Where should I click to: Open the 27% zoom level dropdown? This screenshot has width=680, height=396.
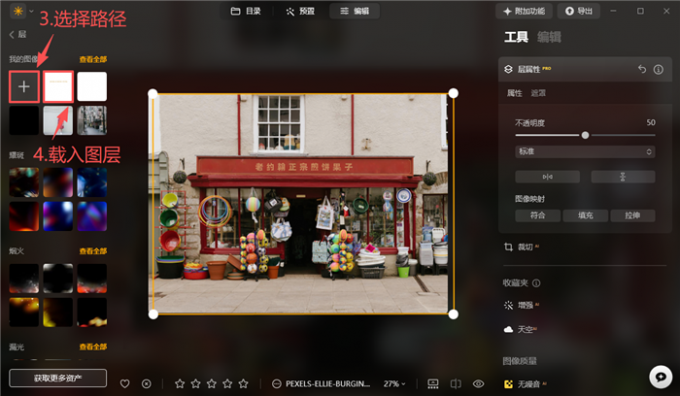(x=394, y=383)
